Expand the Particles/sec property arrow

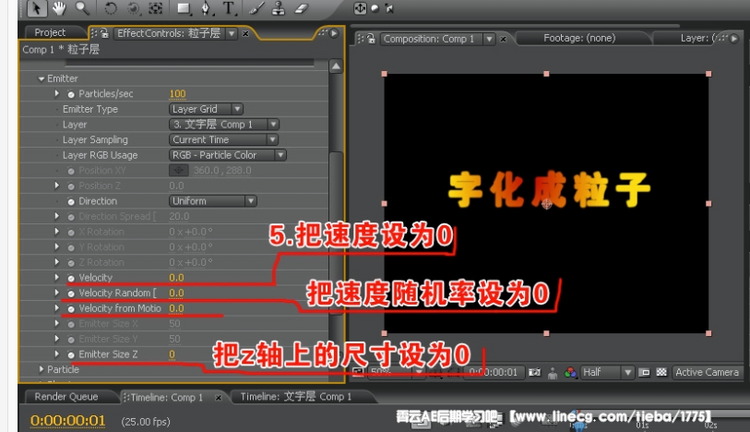[57, 93]
